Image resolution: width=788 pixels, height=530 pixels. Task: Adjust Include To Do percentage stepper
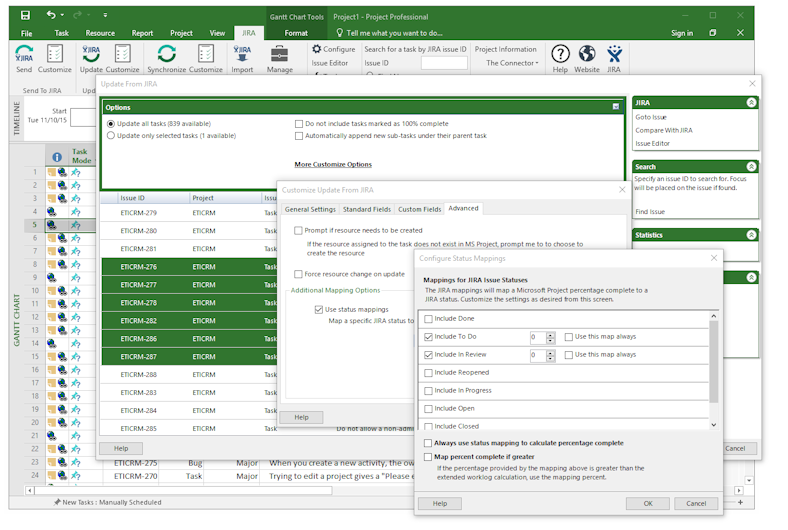[x=550, y=337]
